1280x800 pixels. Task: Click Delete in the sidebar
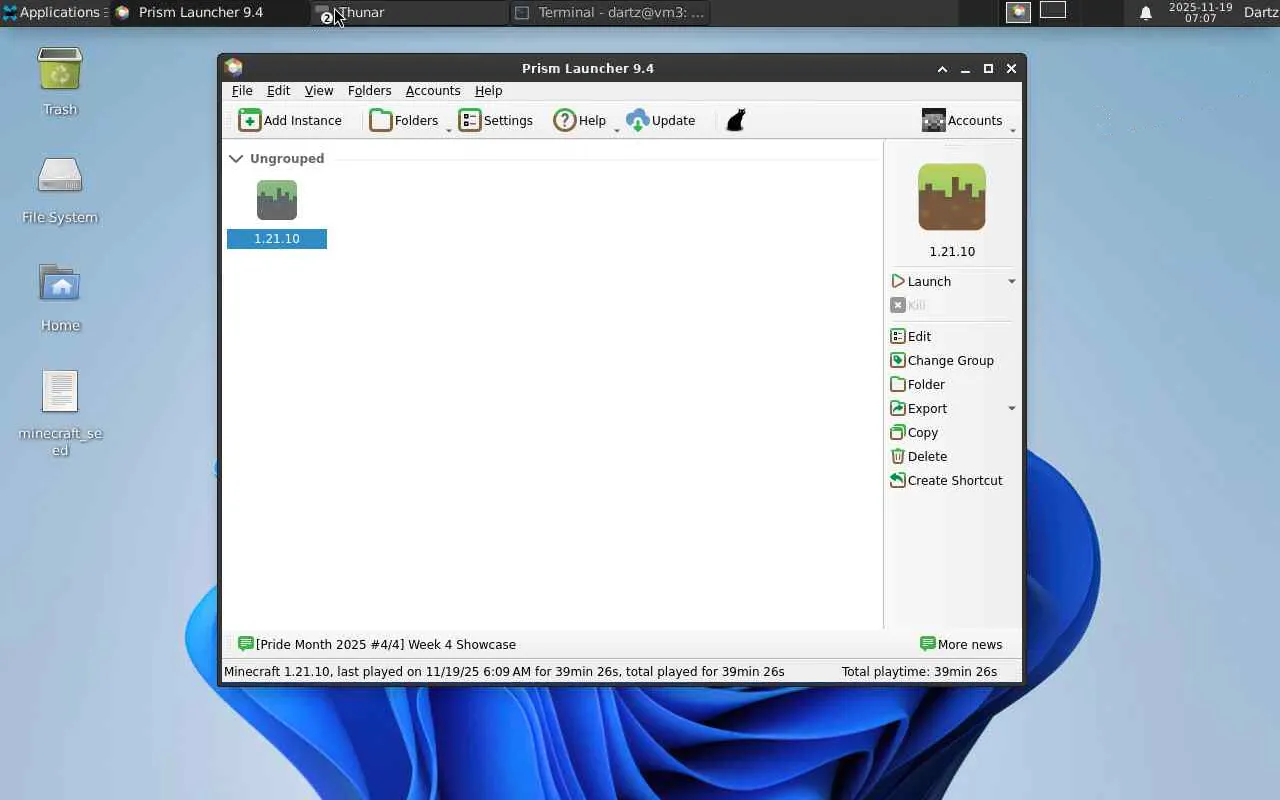[x=919, y=457]
